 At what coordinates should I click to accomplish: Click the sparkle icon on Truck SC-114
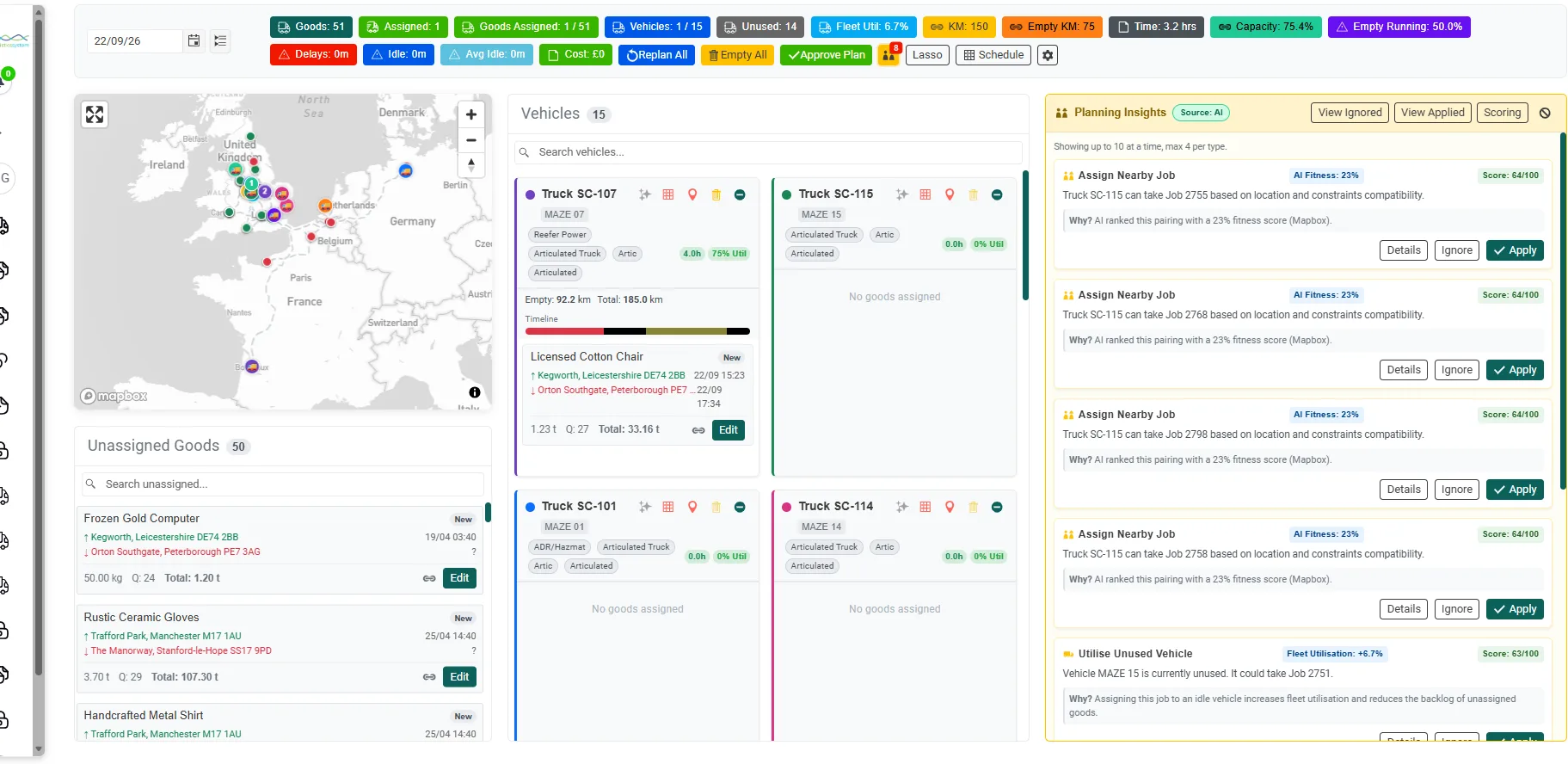(901, 507)
